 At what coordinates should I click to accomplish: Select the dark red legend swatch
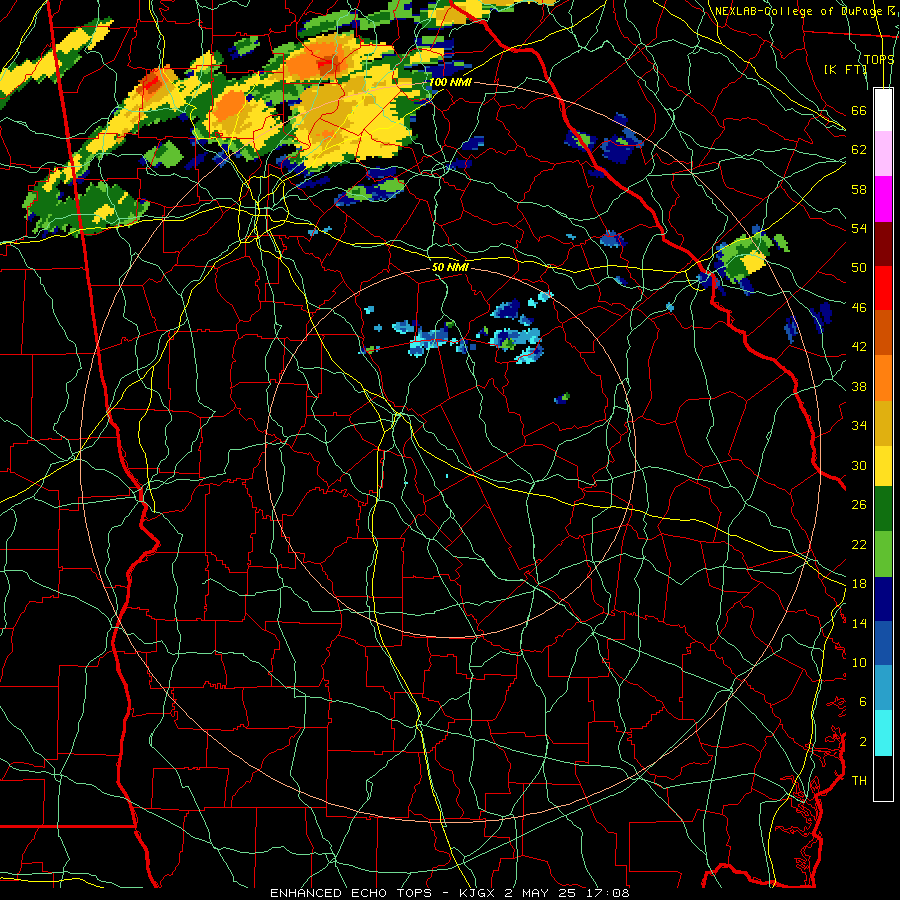[x=883, y=243]
